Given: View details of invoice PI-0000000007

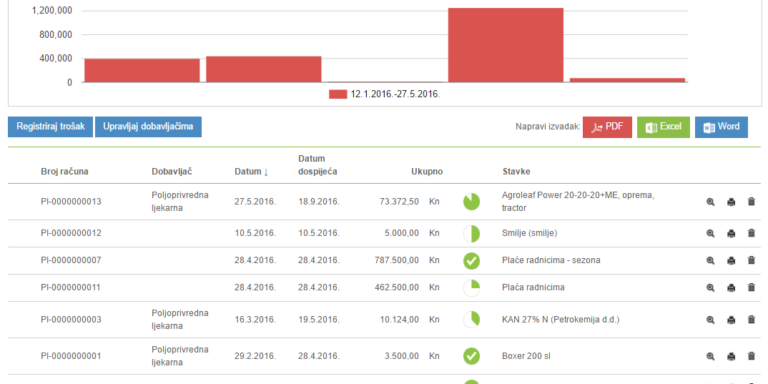Looking at the screenshot, I should 710,261.
